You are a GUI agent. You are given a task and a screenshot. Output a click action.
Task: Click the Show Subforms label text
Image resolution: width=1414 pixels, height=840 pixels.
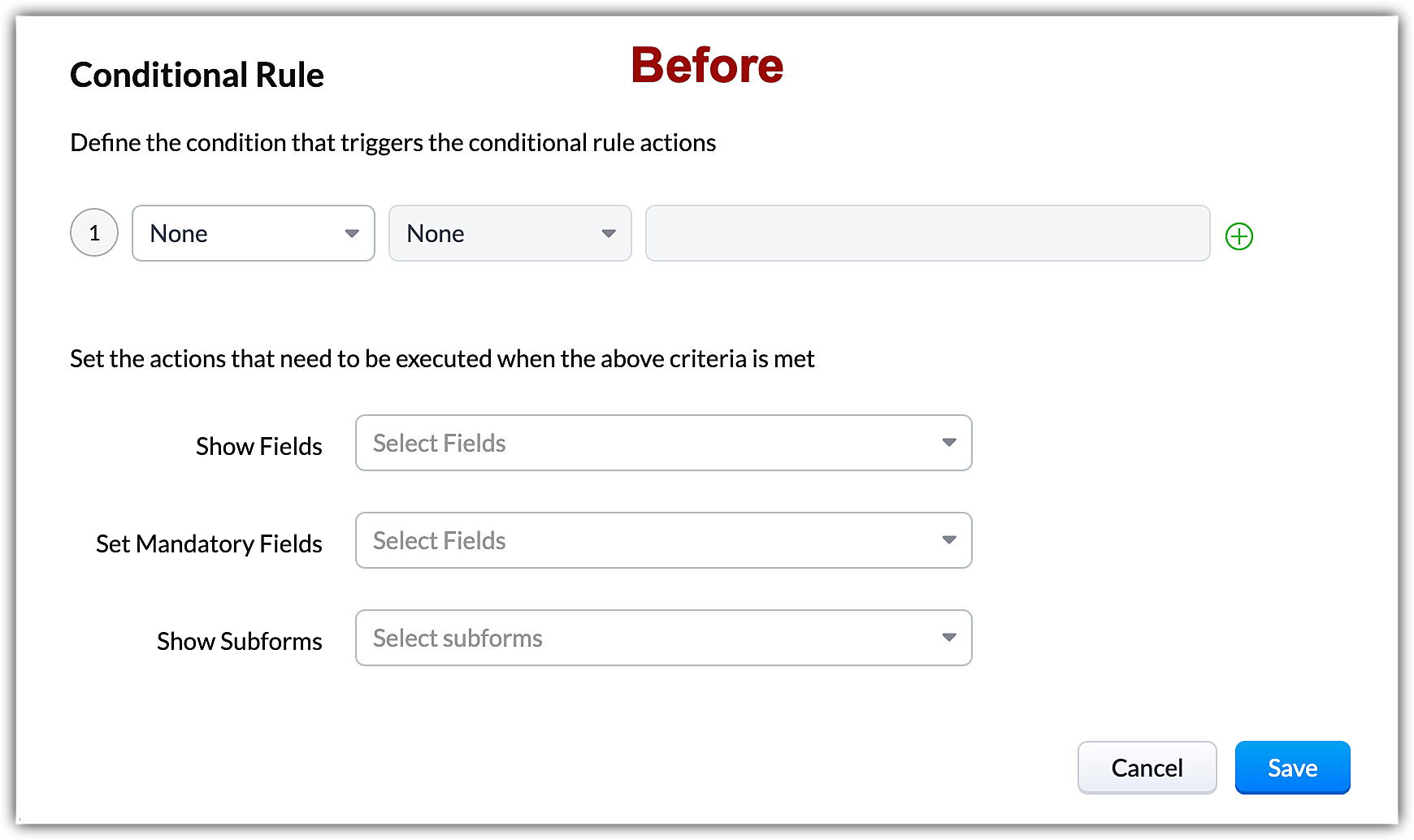[240, 641]
